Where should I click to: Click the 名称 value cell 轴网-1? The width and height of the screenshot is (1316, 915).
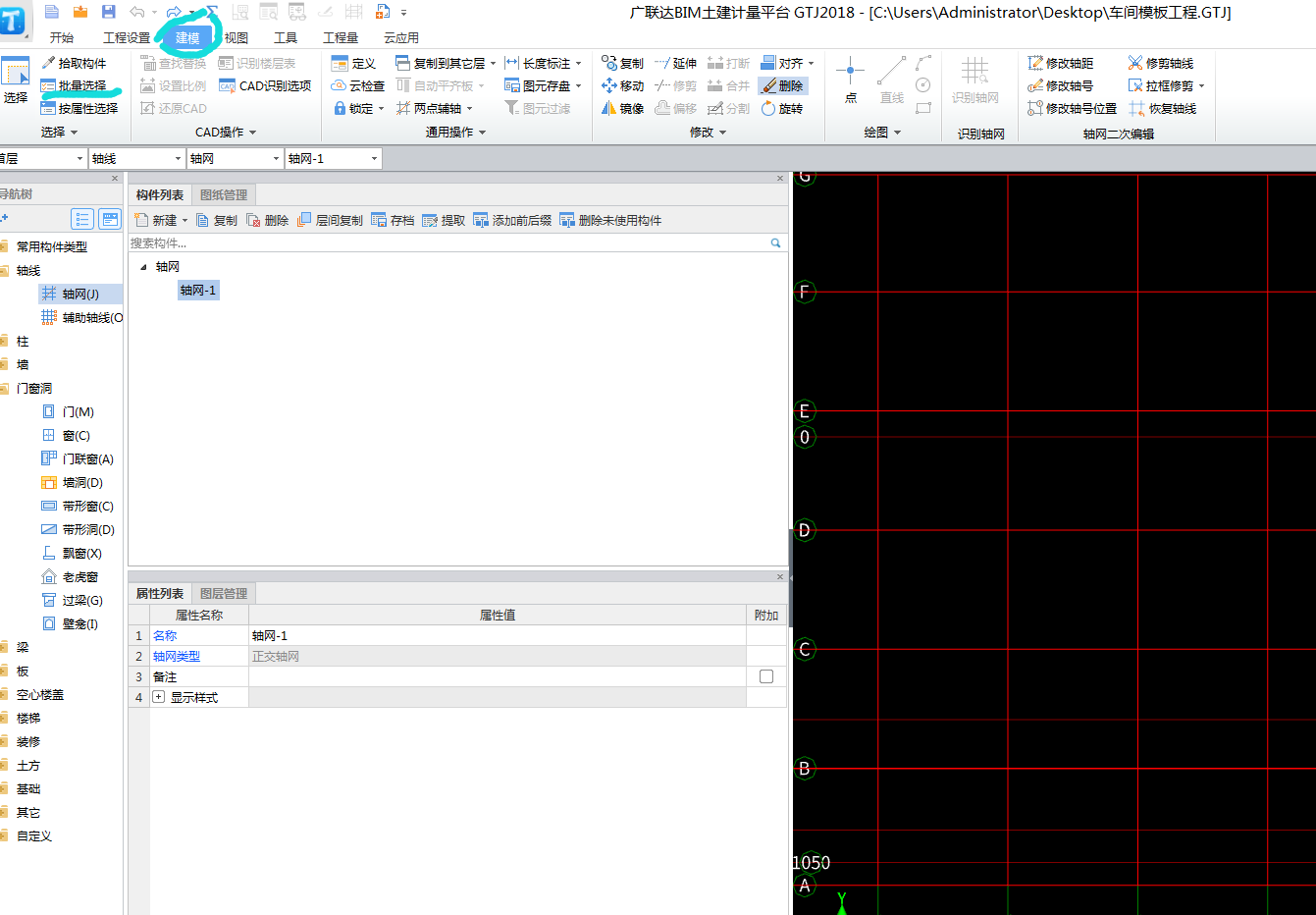(497, 635)
